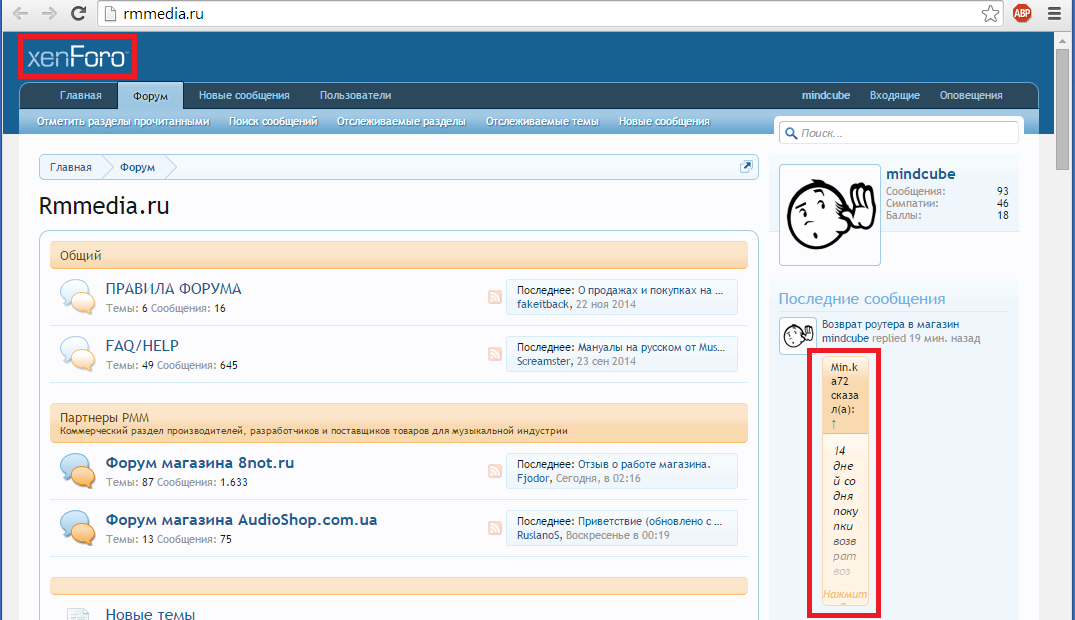Click the Главная breadcrumb
This screenshot has height=620, width=1075.
pos(71,167)
